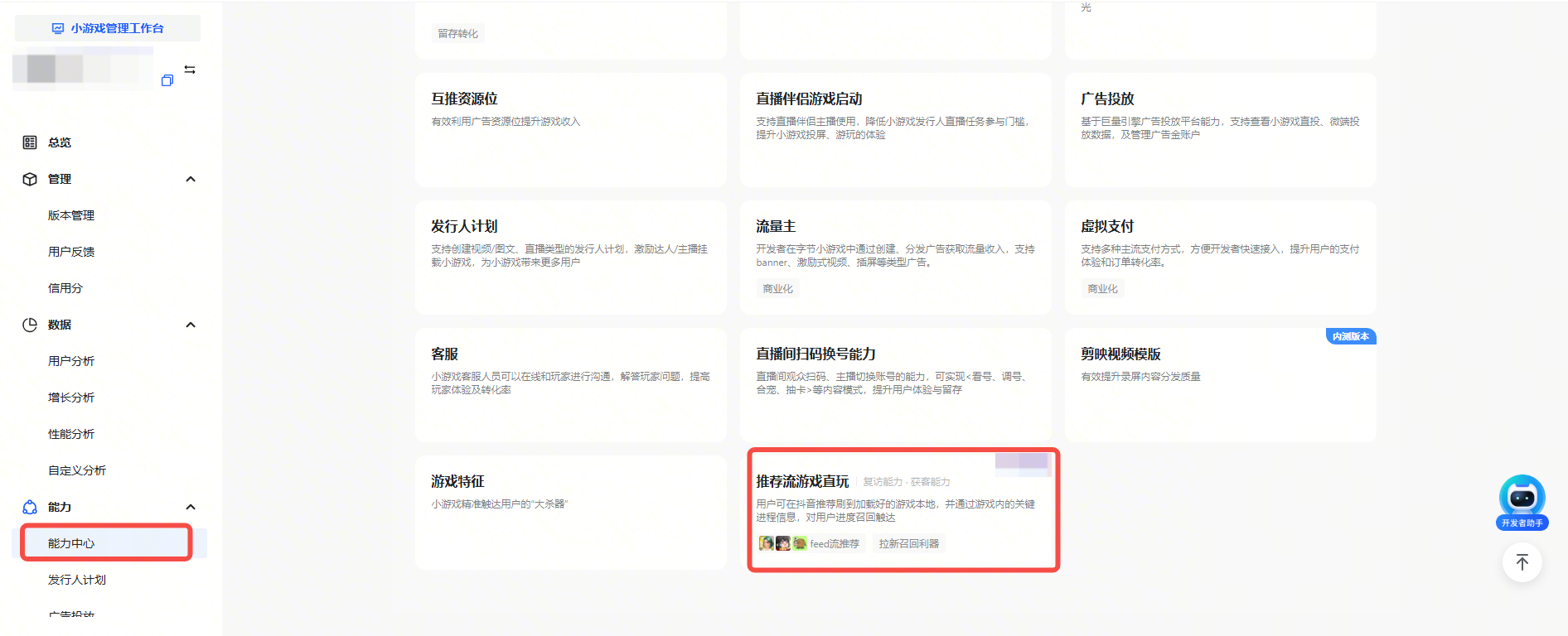Collapse the 管理 menu section chevron
Viewport: 1568px width, 636px height.
point(191,179)
